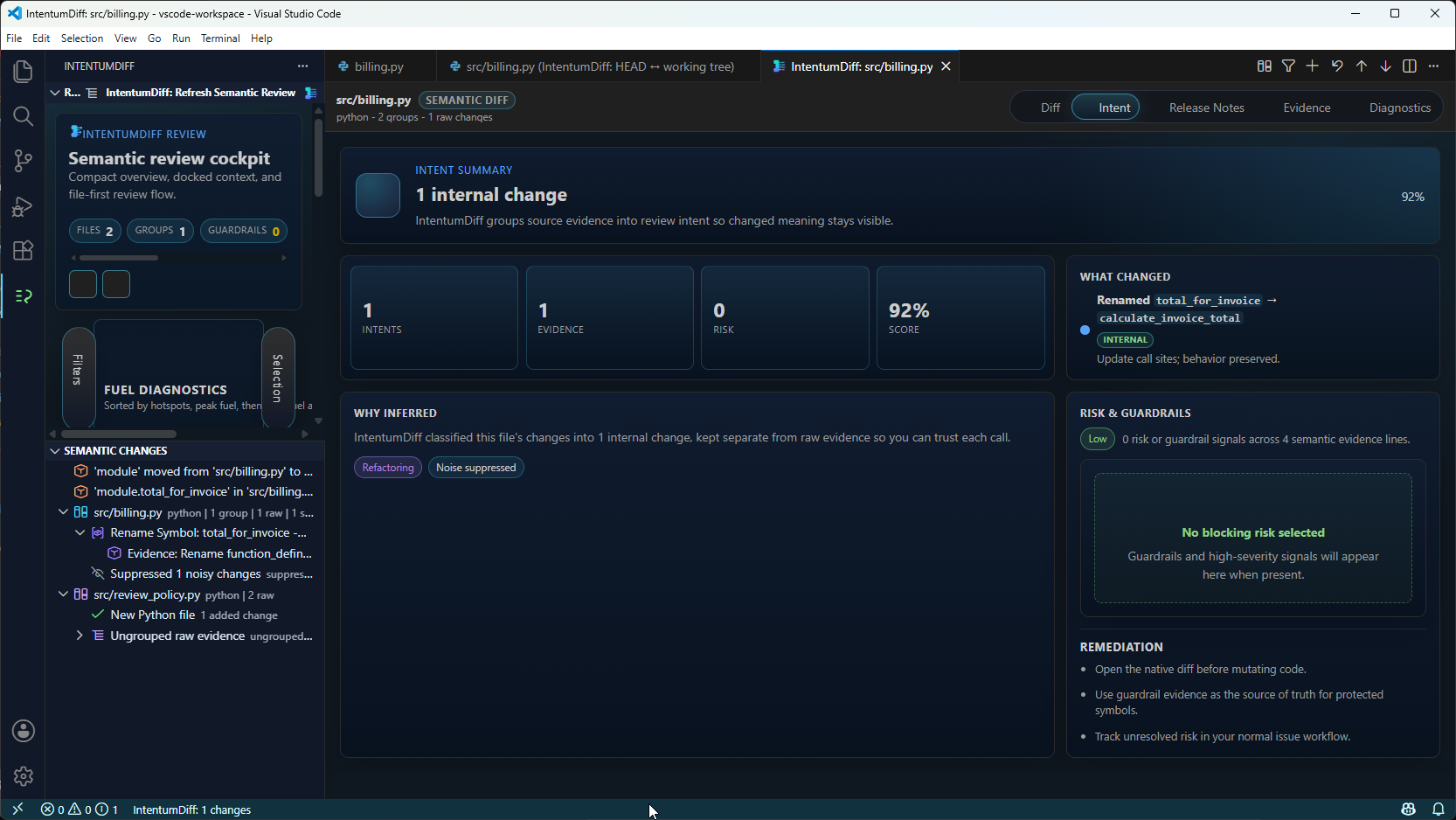Collapse the src/billing.py tree node
The image size is (1456, 820).
(63, 512)
